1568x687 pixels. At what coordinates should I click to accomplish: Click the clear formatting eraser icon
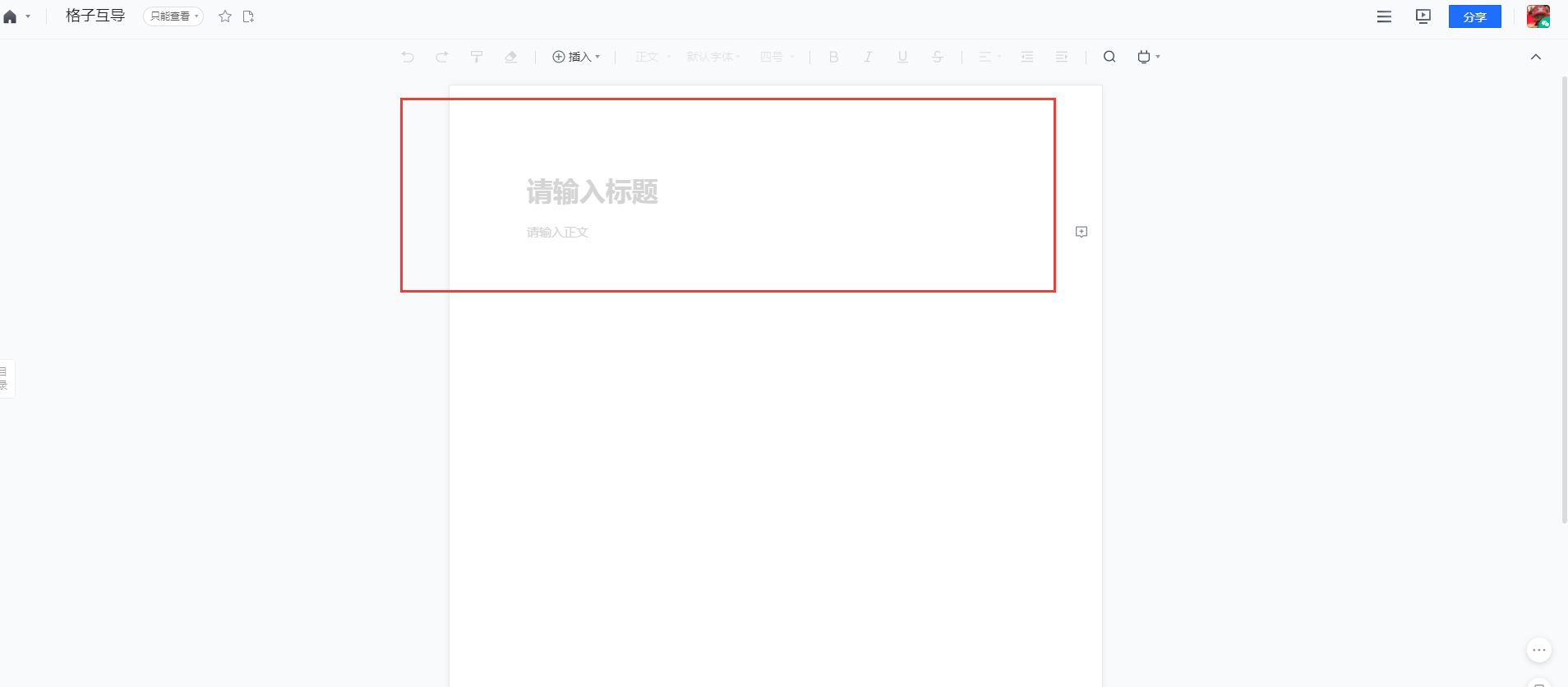[511, 57]
